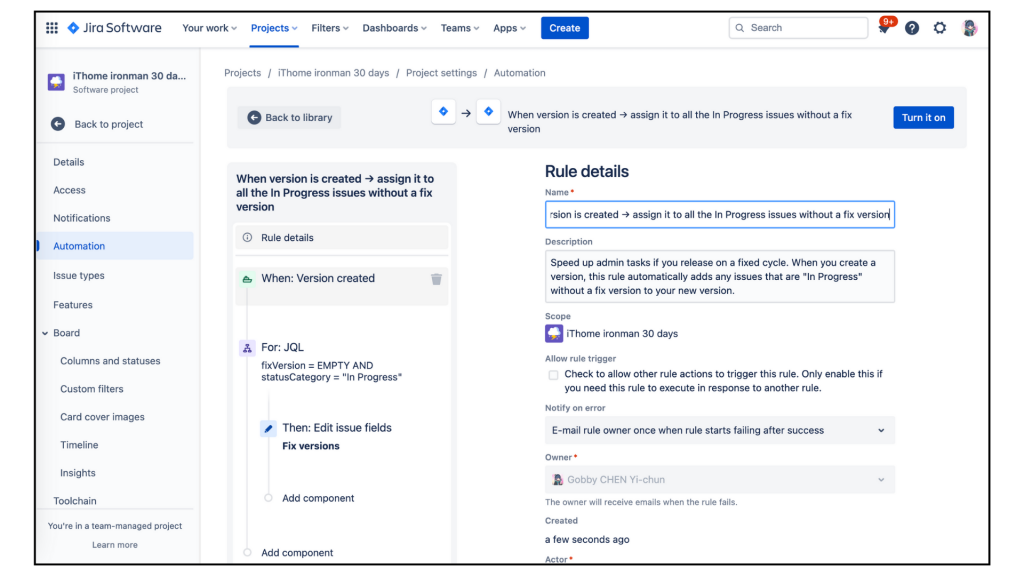Open Custom filters settings
Viewport: 1024px width, 576px height.
(x=92, y=389)
